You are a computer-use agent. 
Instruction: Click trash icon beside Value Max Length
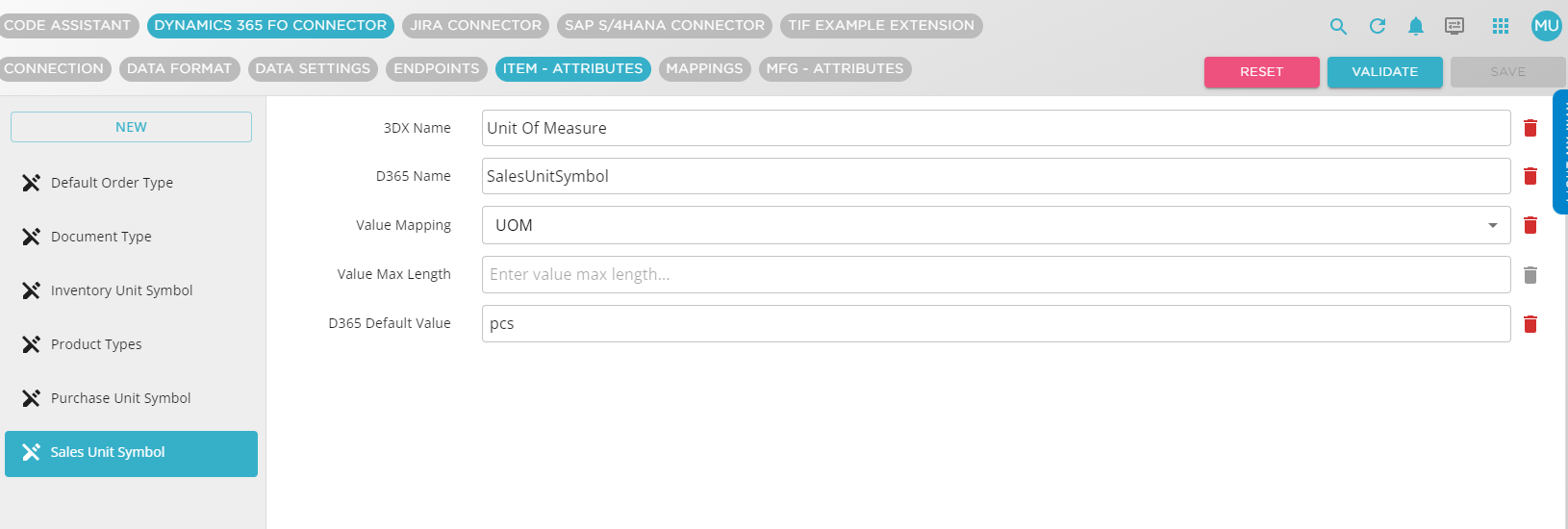tap(1530, 275)
